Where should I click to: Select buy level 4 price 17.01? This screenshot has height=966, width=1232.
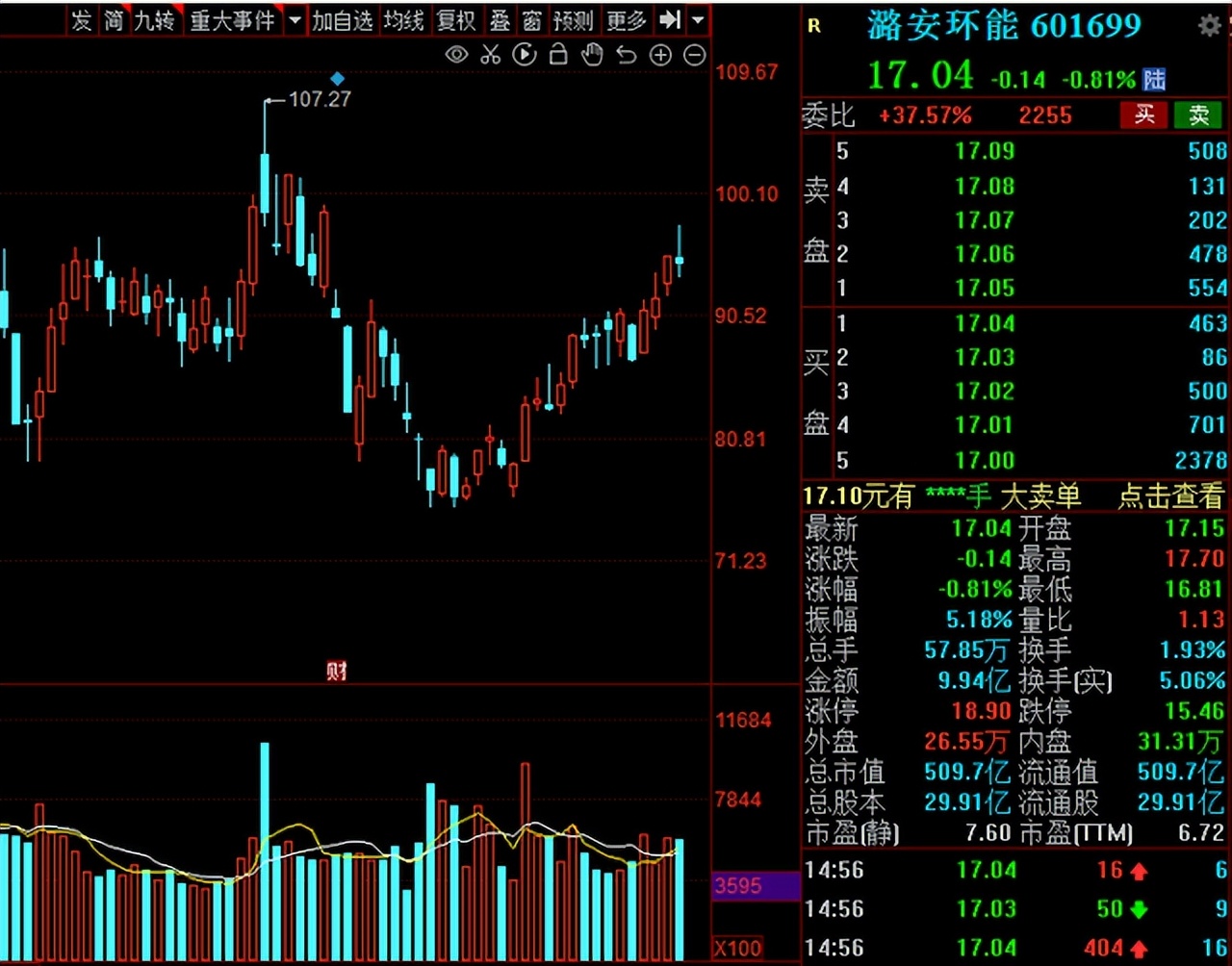coord(985,425)
